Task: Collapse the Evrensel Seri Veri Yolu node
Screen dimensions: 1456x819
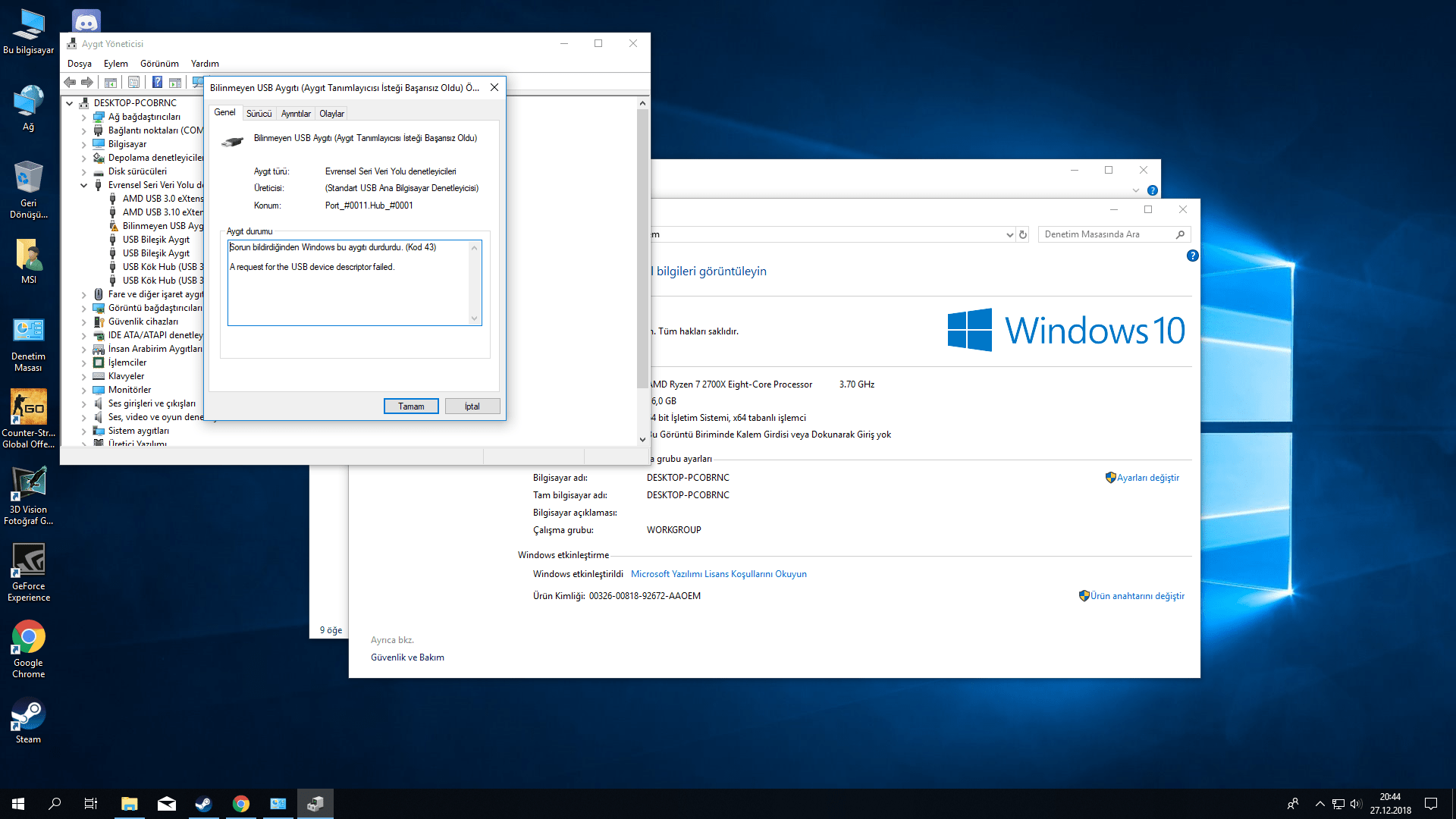Action: [83, 185]
